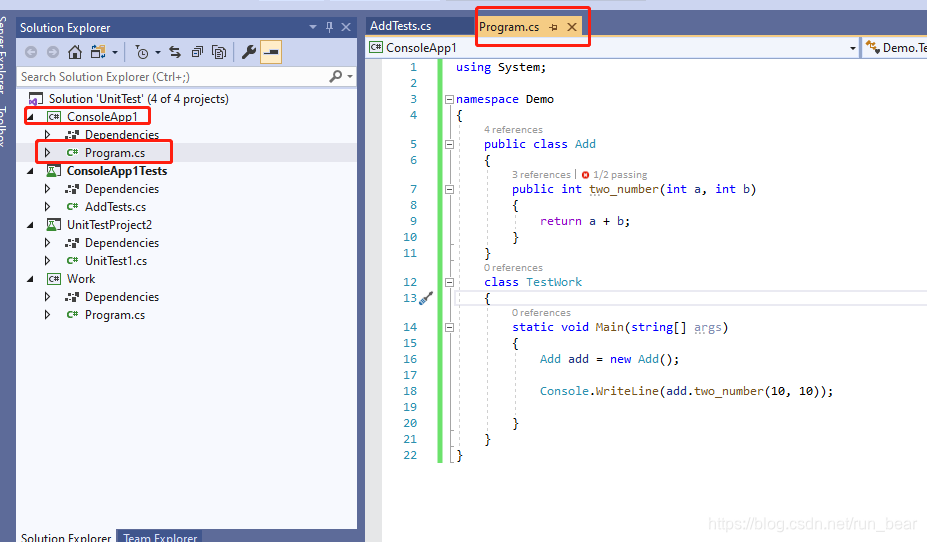
Task: Select the UnitTest1.cs file in tree
Action: (x=116, y=261)
